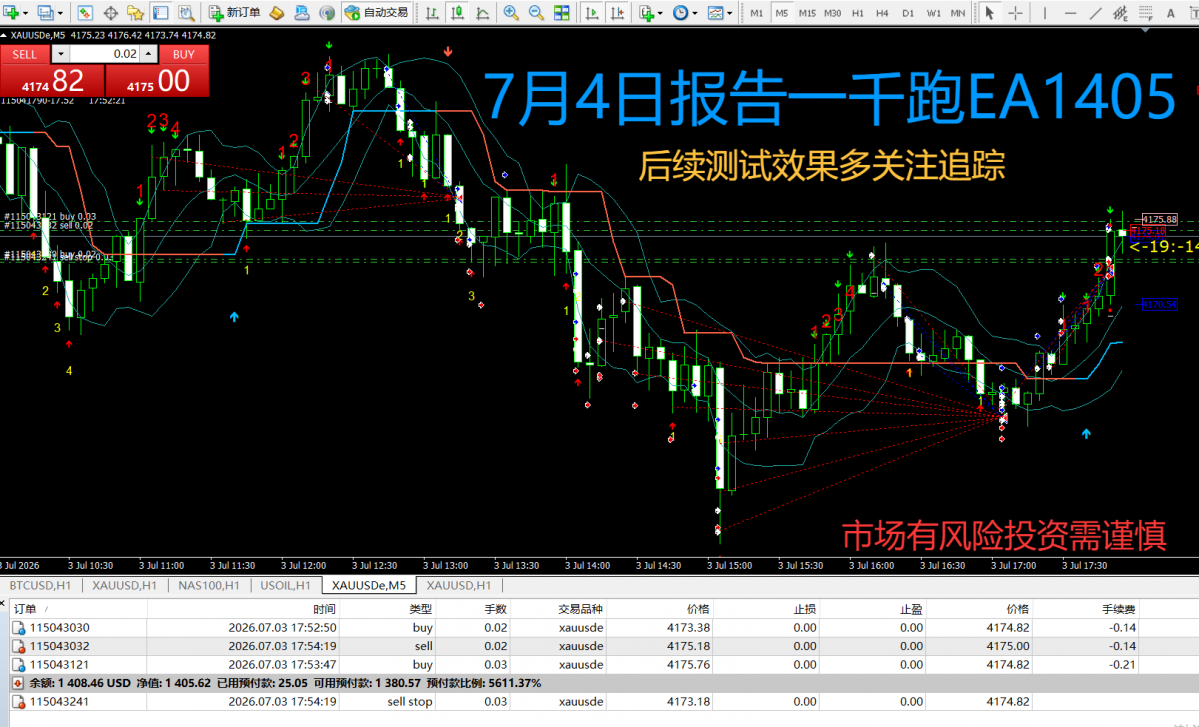The image size is (1199, 727).
Task: Select the M5 timeframe
Action: [781, 13]
